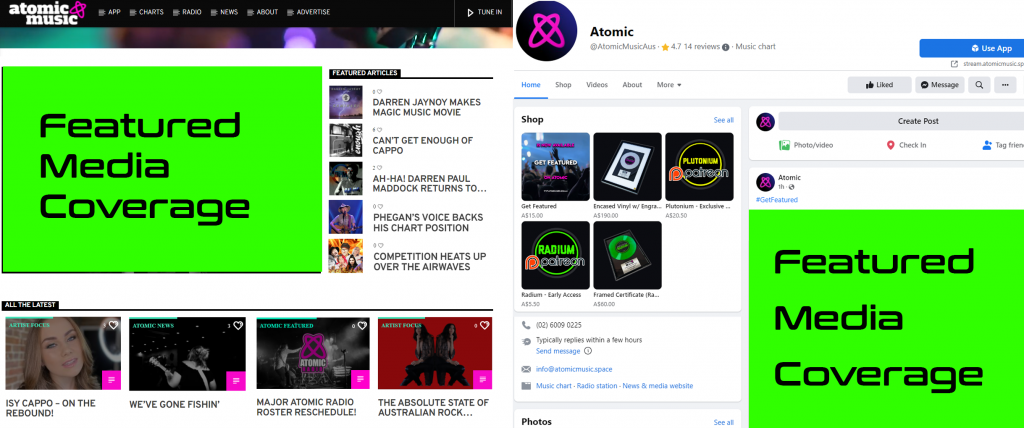The image size is (1024, 428).
Task: Open Plutonium Patreon shop item
Action: click(x=699, y=167)
